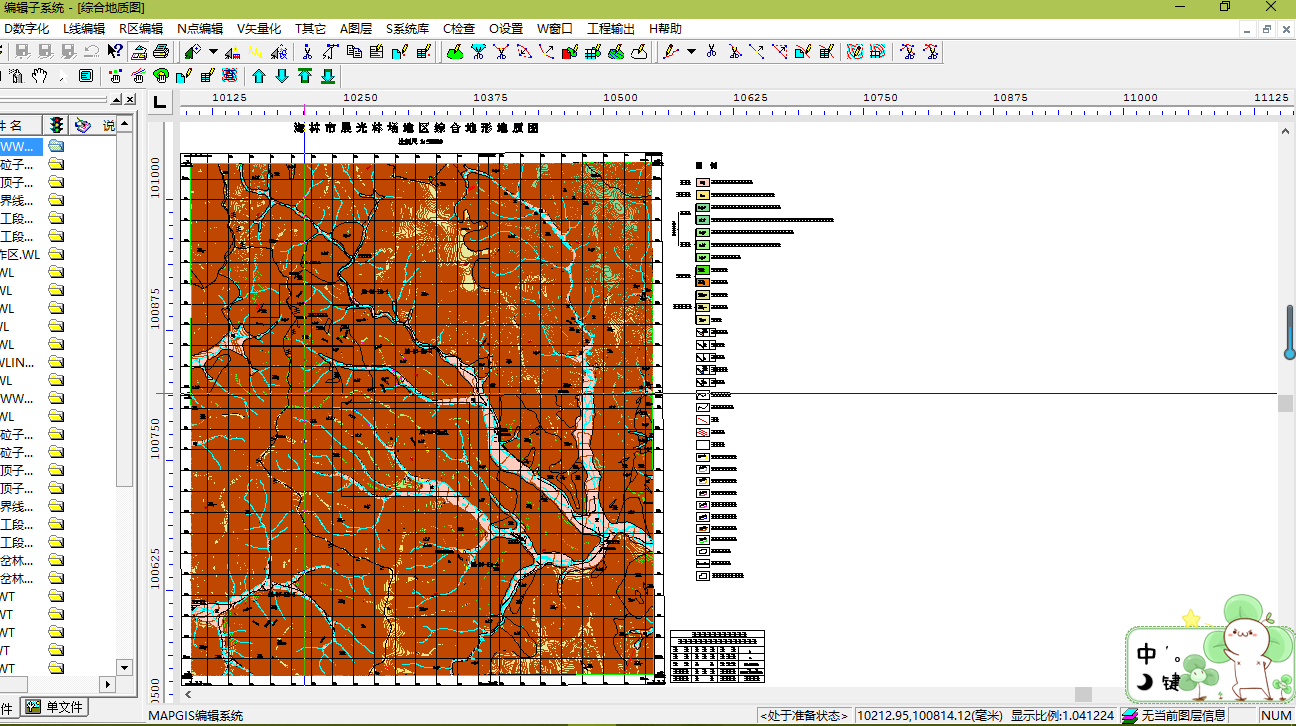Select the input point tool icon
Image resolution: width=1296 pixels, height=726 pixels.
click(192, 51)
